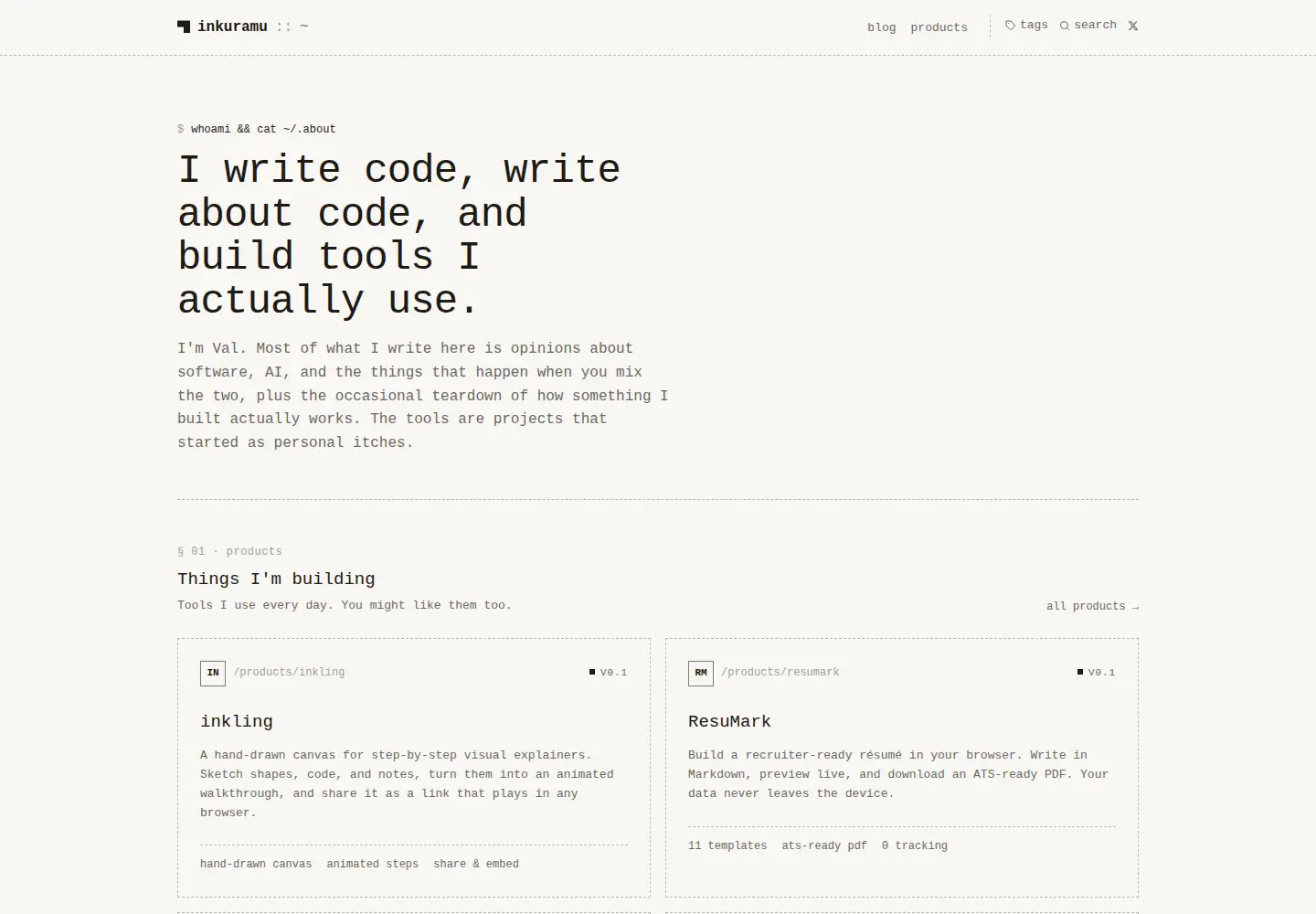The image size is (1316, 914).
Task: Click the ResuMark card description text
Action: 898,774
